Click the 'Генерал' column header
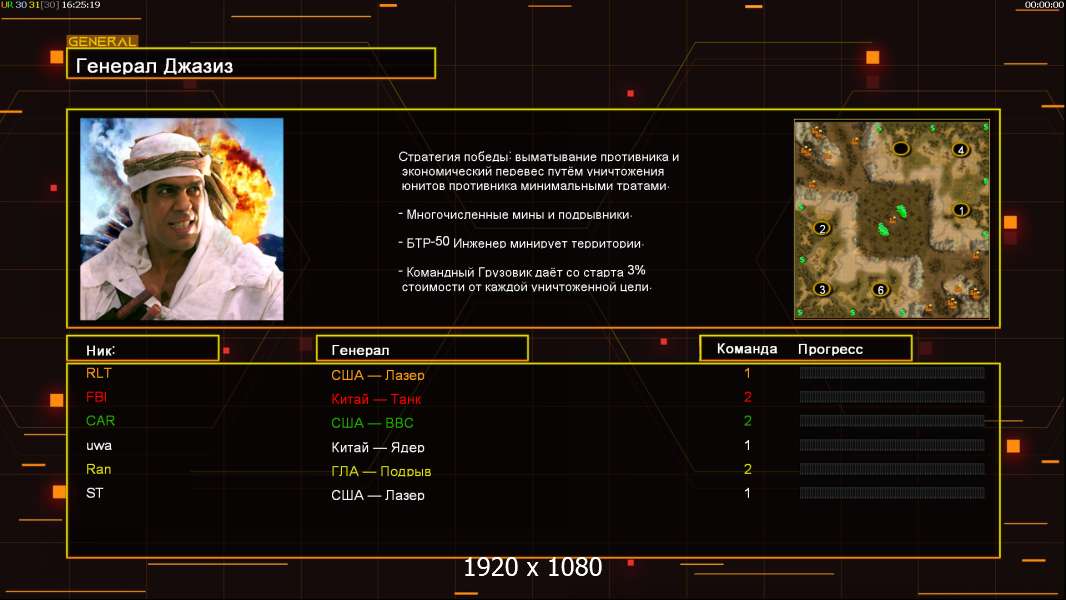The image size is (1066, 600). pyautogui.click(x=422, y=349)
